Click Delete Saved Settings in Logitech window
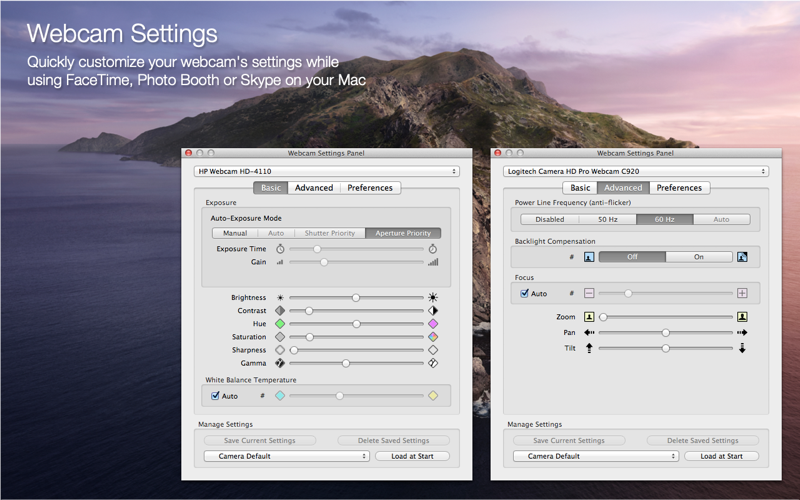Screen dimensions: 800x500 (x=703, y=440)
